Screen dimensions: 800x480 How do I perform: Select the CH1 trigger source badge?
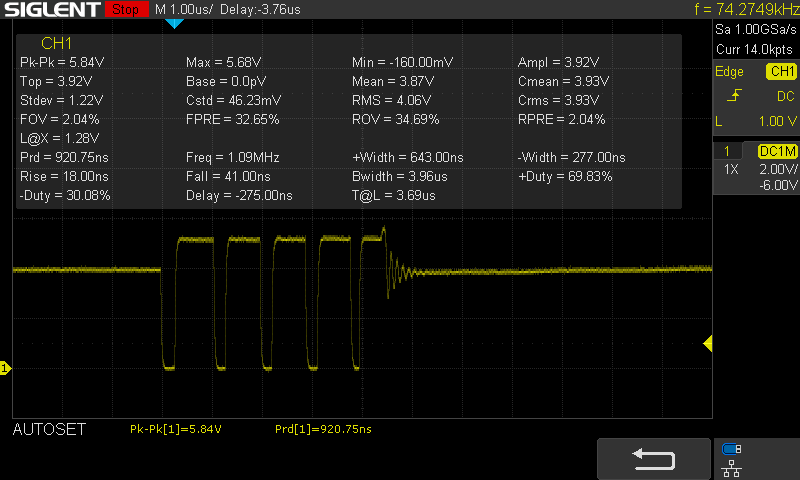781,71
